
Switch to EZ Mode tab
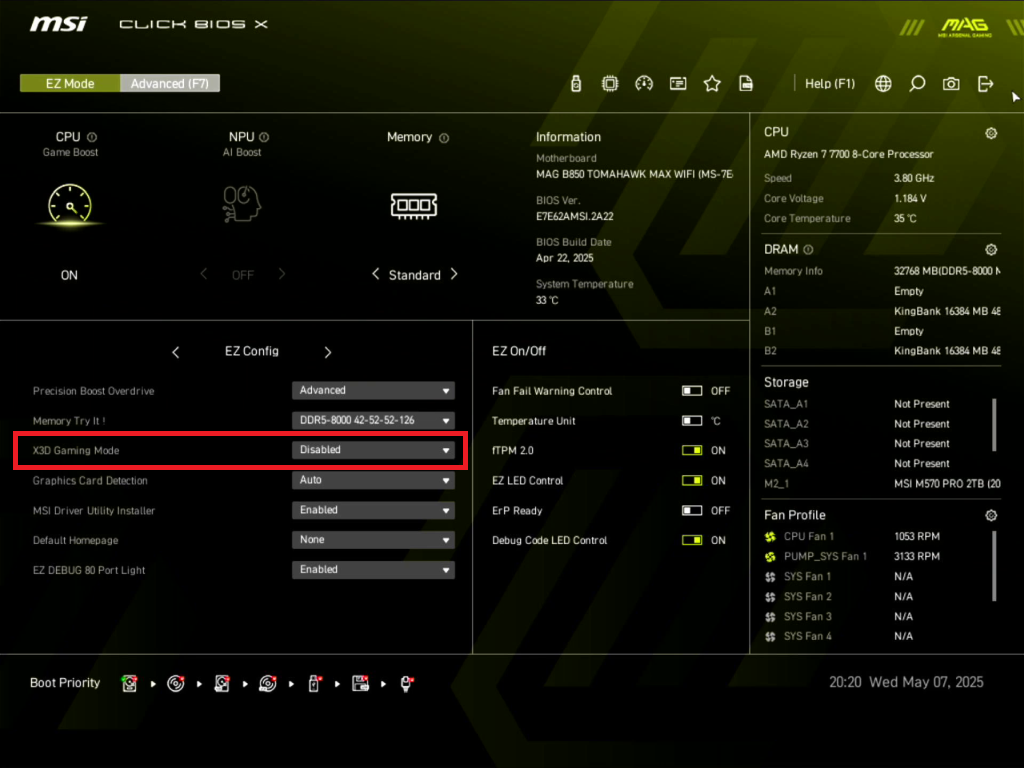pyautogui.click(x=70, y=84)
